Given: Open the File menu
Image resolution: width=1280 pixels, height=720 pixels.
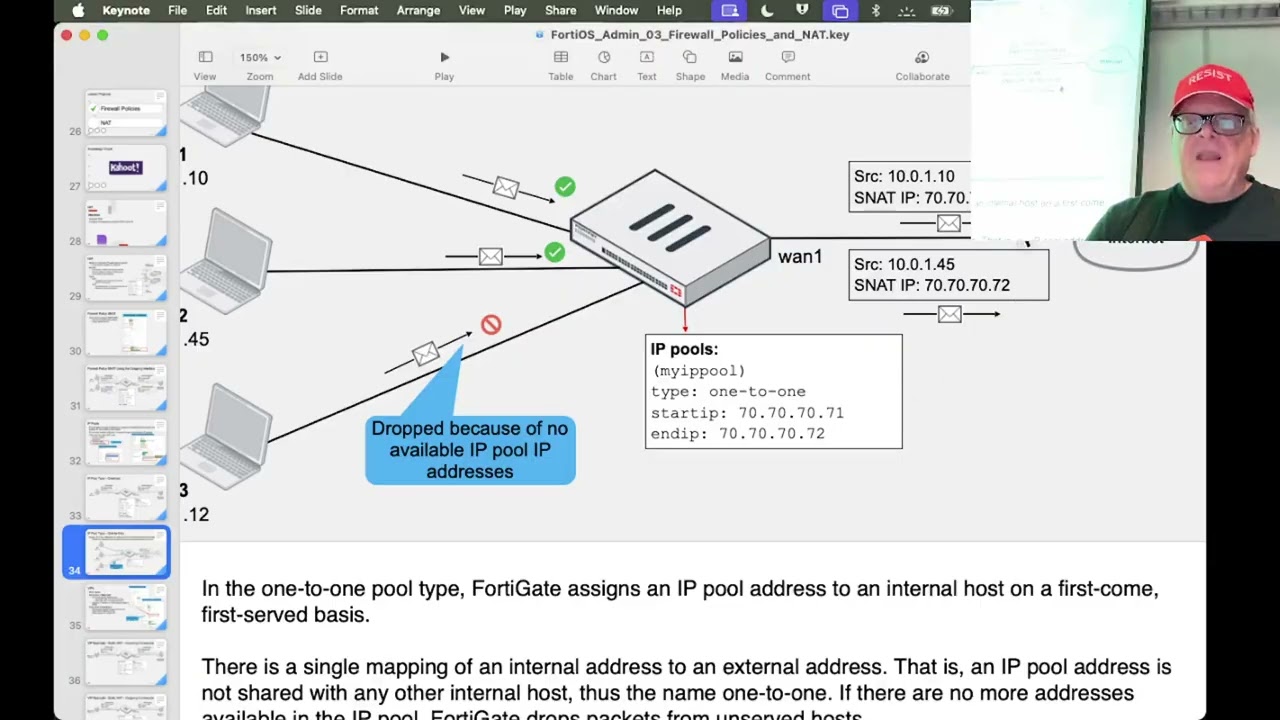Looking at the screenshot, I should (177, 11).
